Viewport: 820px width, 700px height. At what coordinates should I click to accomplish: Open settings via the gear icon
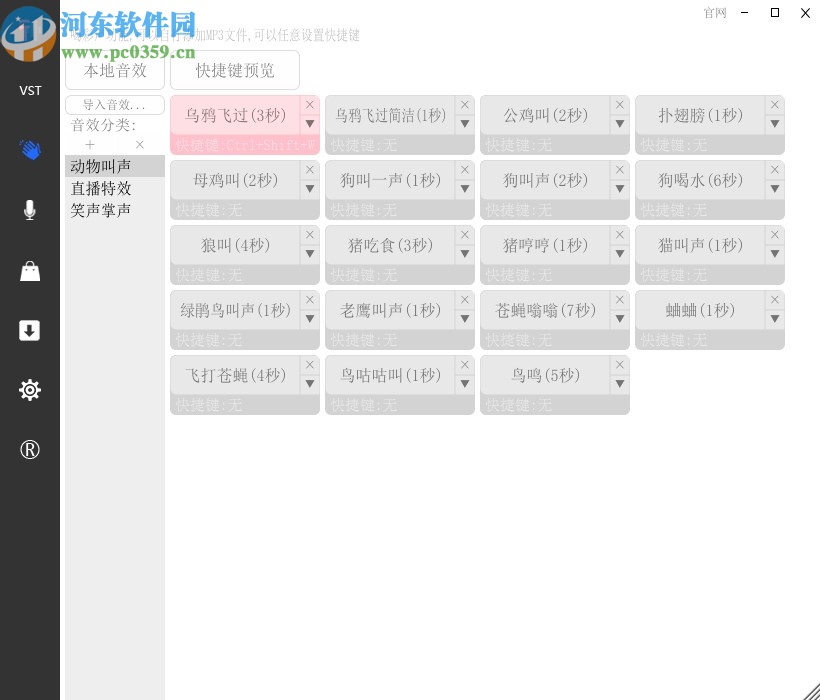(x=30, y=390)
